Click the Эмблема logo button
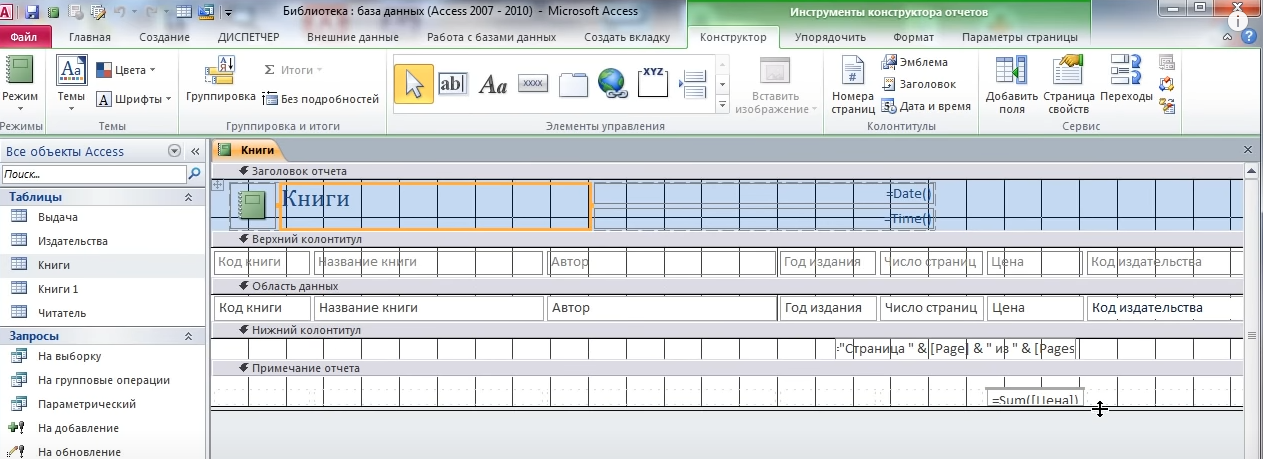The image size is (1263, 459). pos(915,62)
